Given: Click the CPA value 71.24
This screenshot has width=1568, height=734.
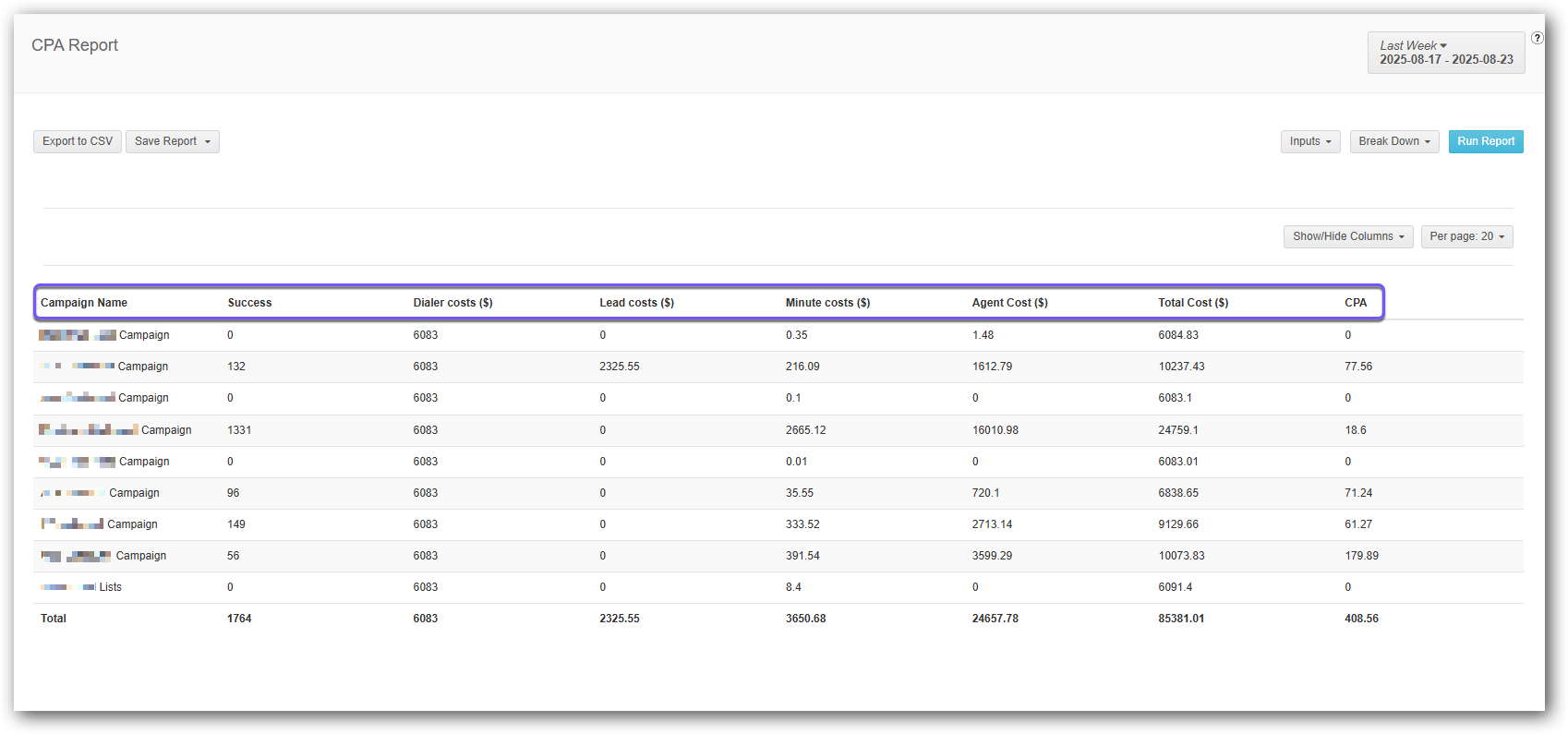Looking at the screenshot, I should (x=1358, y=493).
